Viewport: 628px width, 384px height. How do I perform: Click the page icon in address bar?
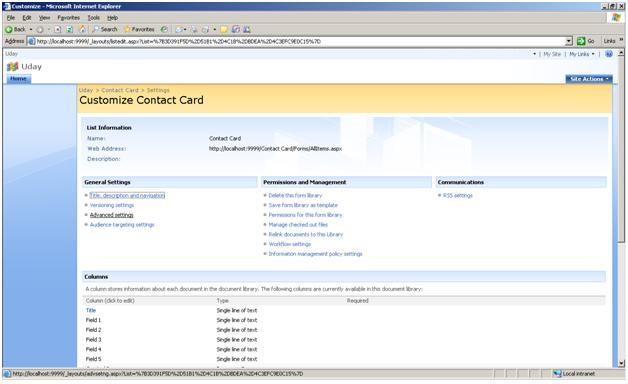[32, 41]
